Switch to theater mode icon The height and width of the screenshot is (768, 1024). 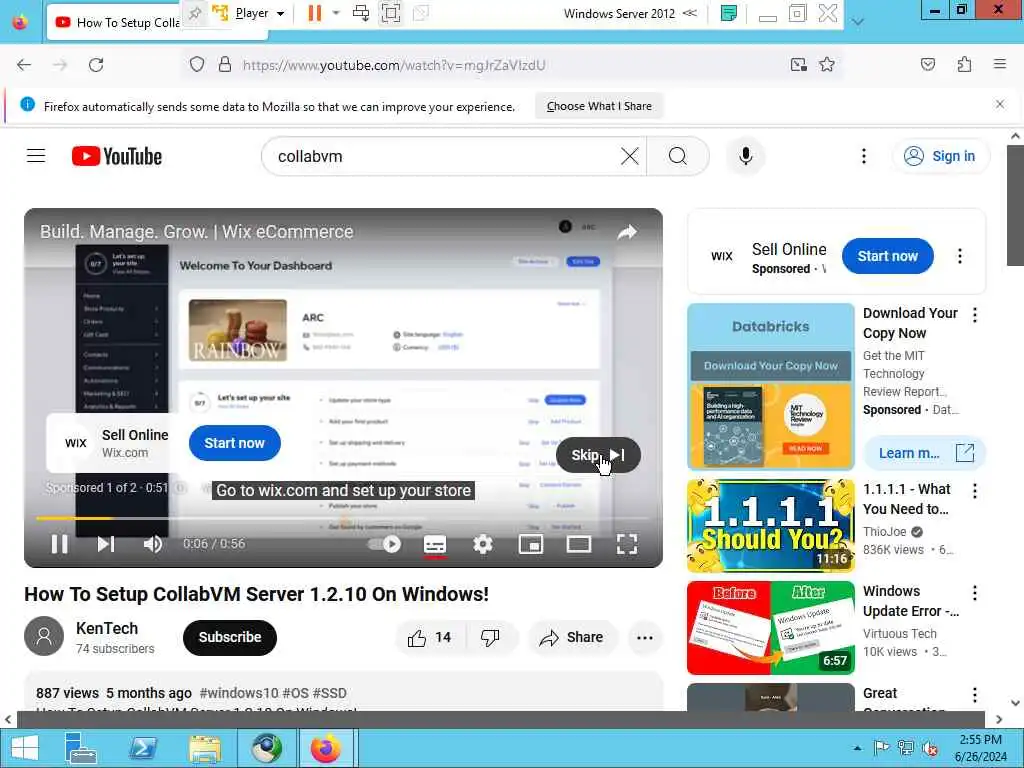579,544
